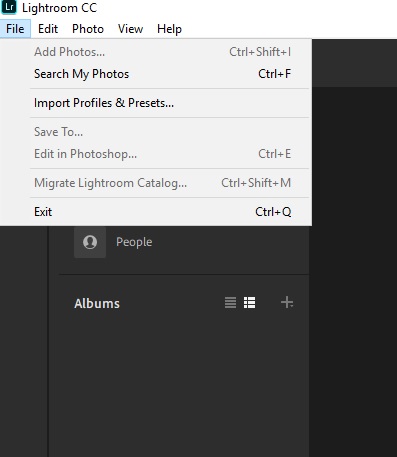Click the Lightroom CC app logo icon
Viewport: 397px width, 457px height.
click(8, 7)
